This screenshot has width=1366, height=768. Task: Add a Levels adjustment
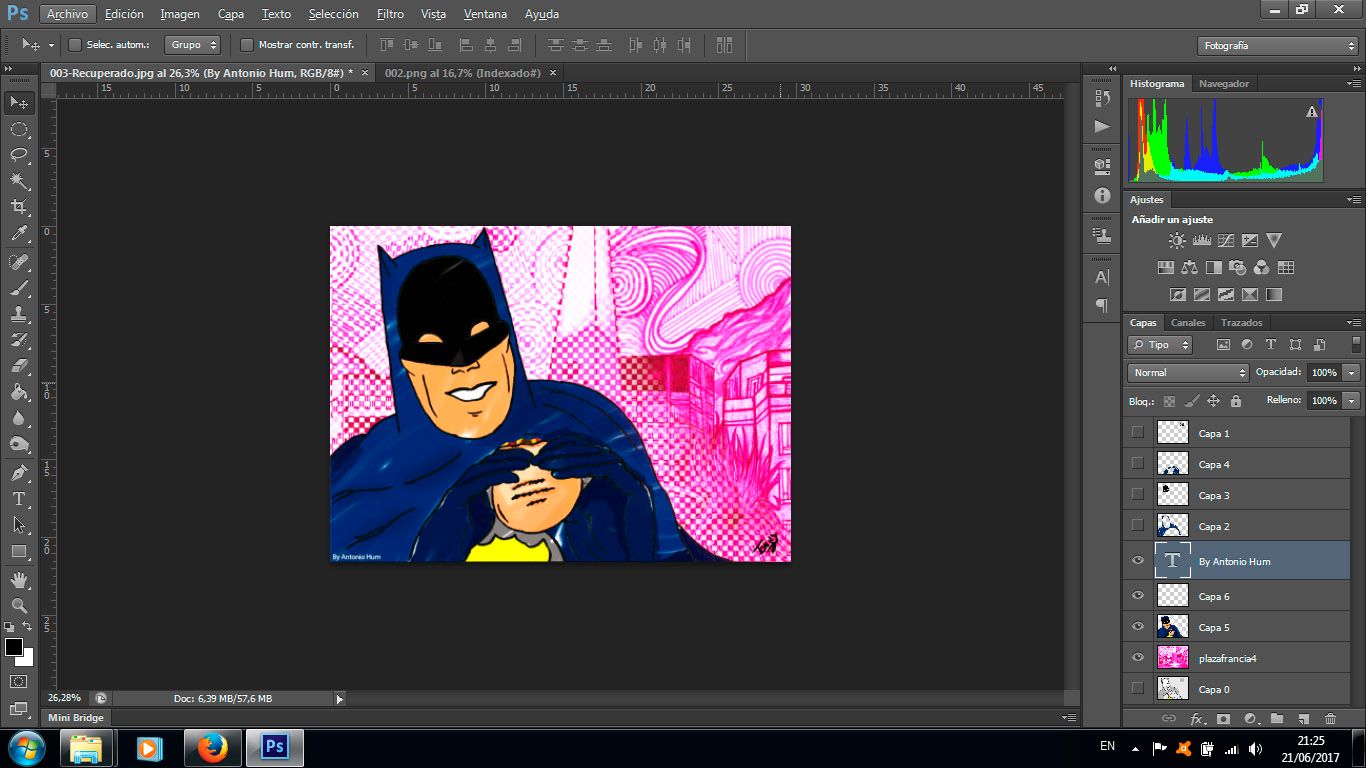click(1202, 241)
